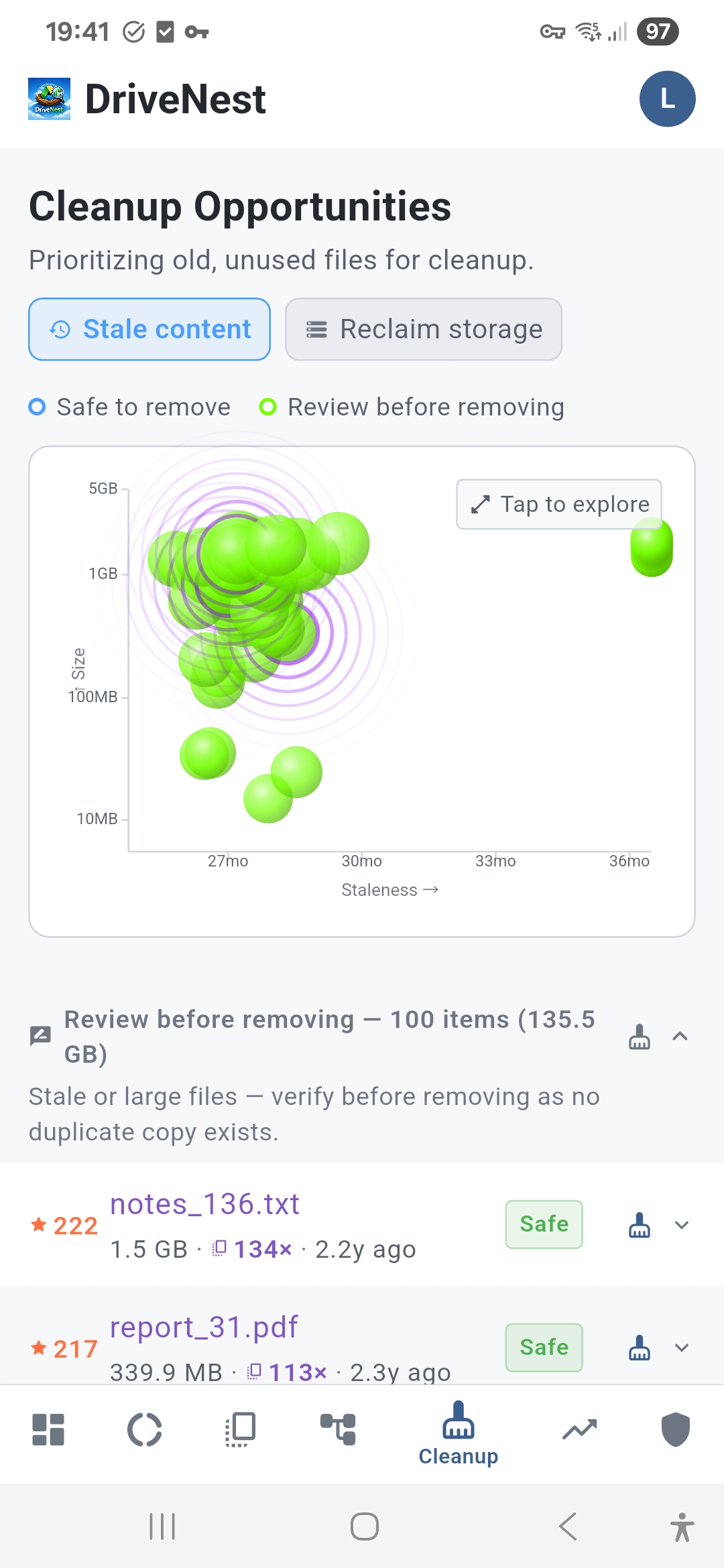Tap the broom icon for report_31.pdf
Image resolution: width=724 pixels, height=1568 pixels.
coord(640,1348)
